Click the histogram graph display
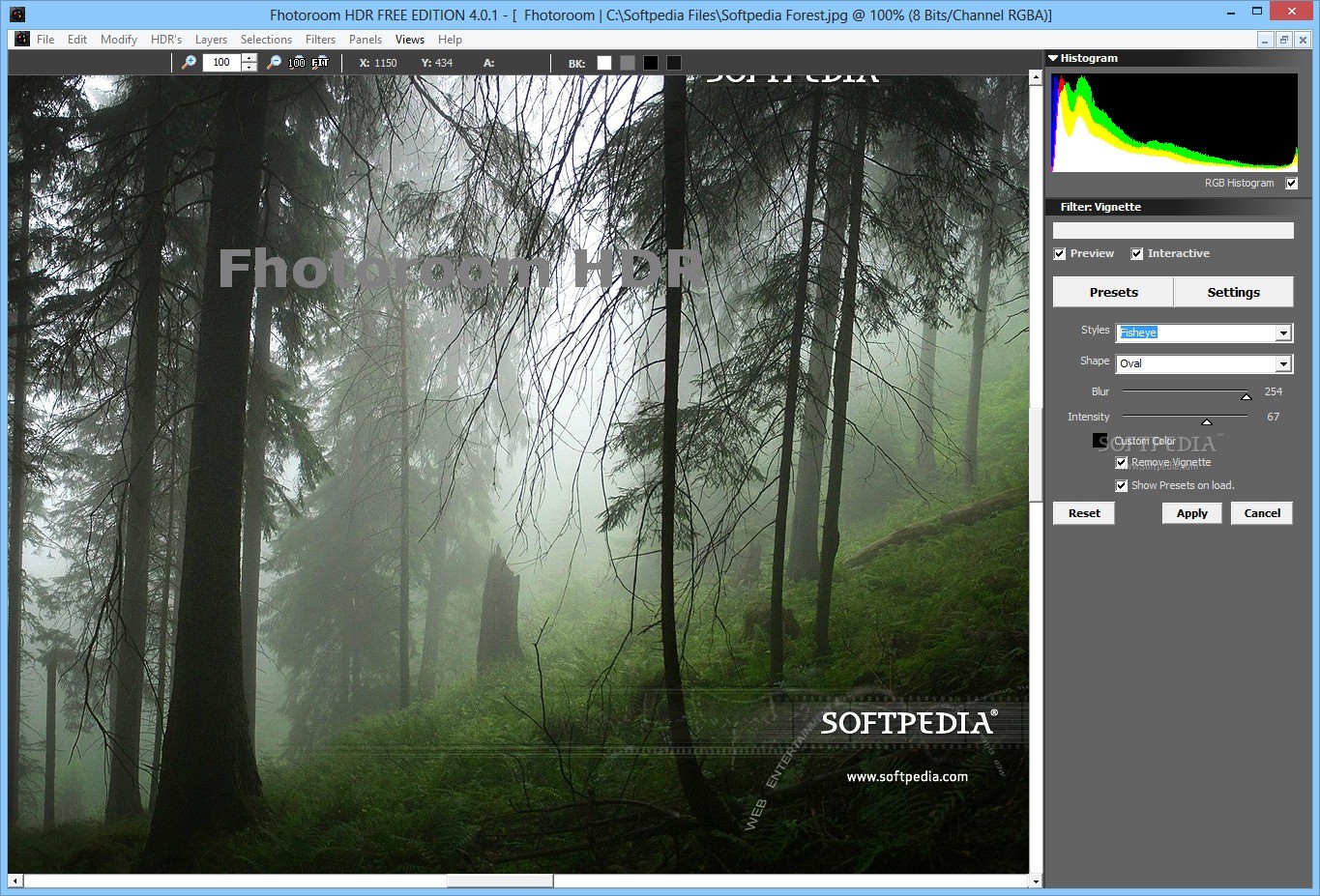Image resolution: width=1320 pixels, height=896 pixels. point(1174,123)
